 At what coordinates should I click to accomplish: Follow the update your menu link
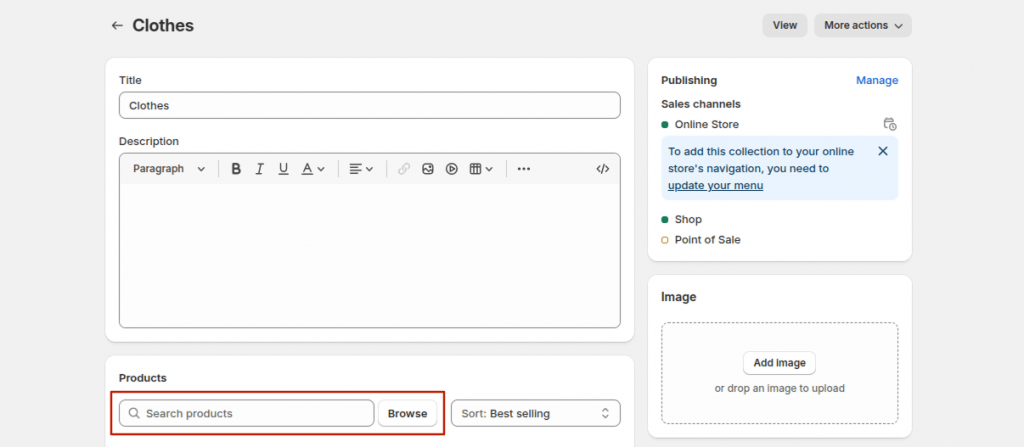coord(716,186)
